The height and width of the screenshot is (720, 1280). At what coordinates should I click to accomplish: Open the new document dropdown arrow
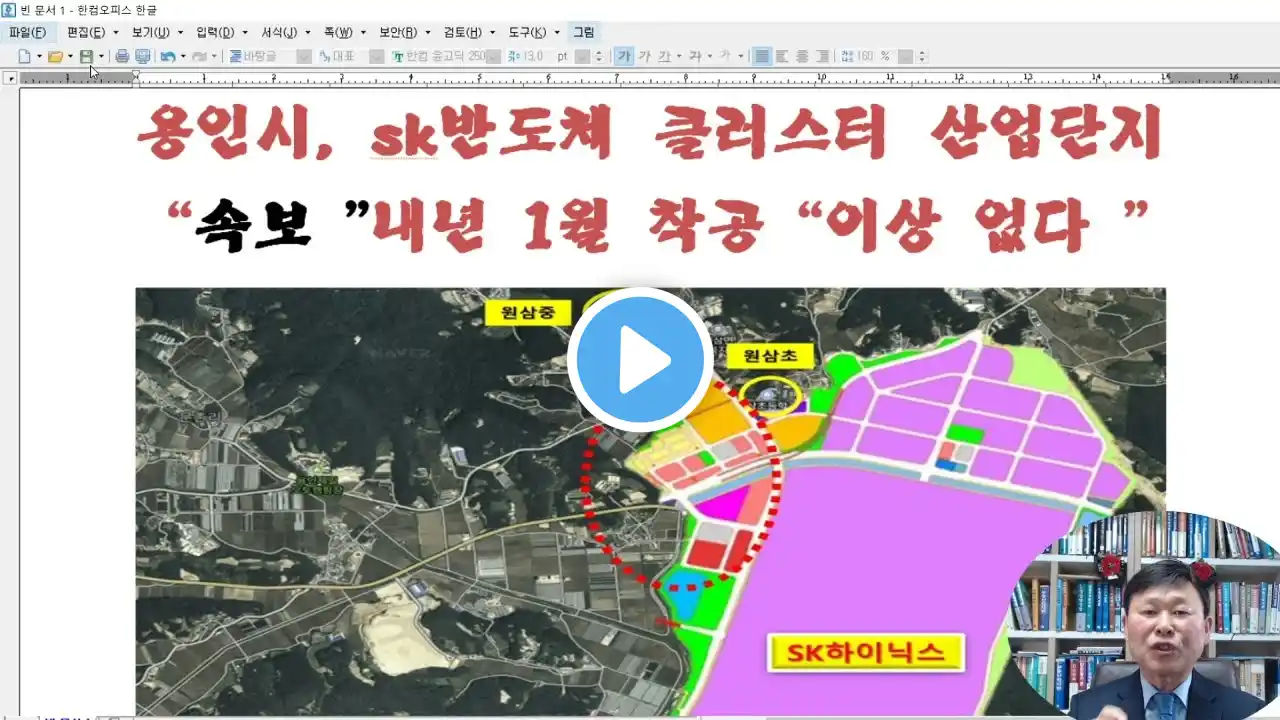39,56
